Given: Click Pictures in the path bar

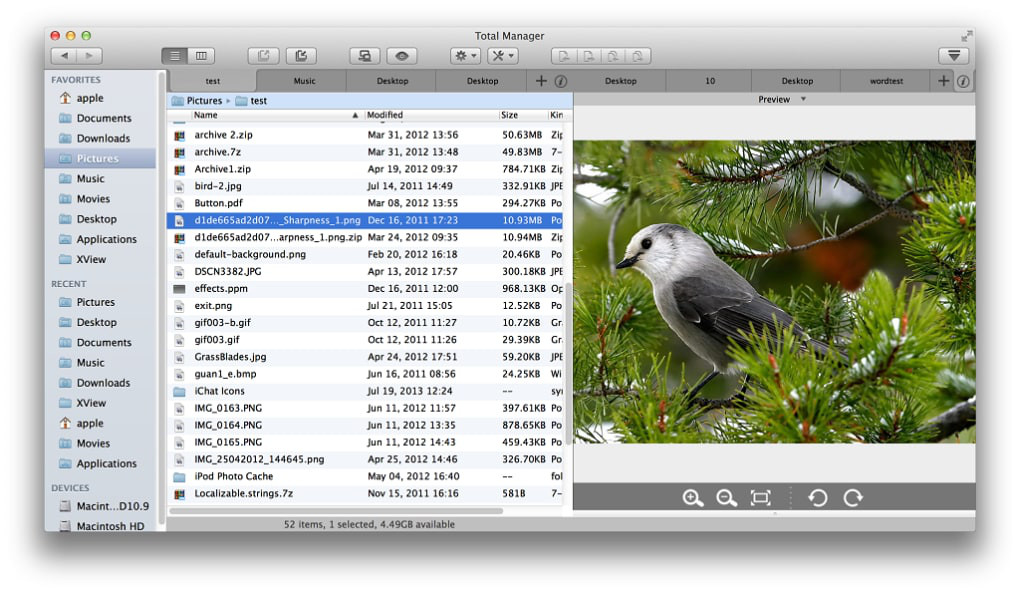Looking at the screenshot, I should [x=197, y=101].
